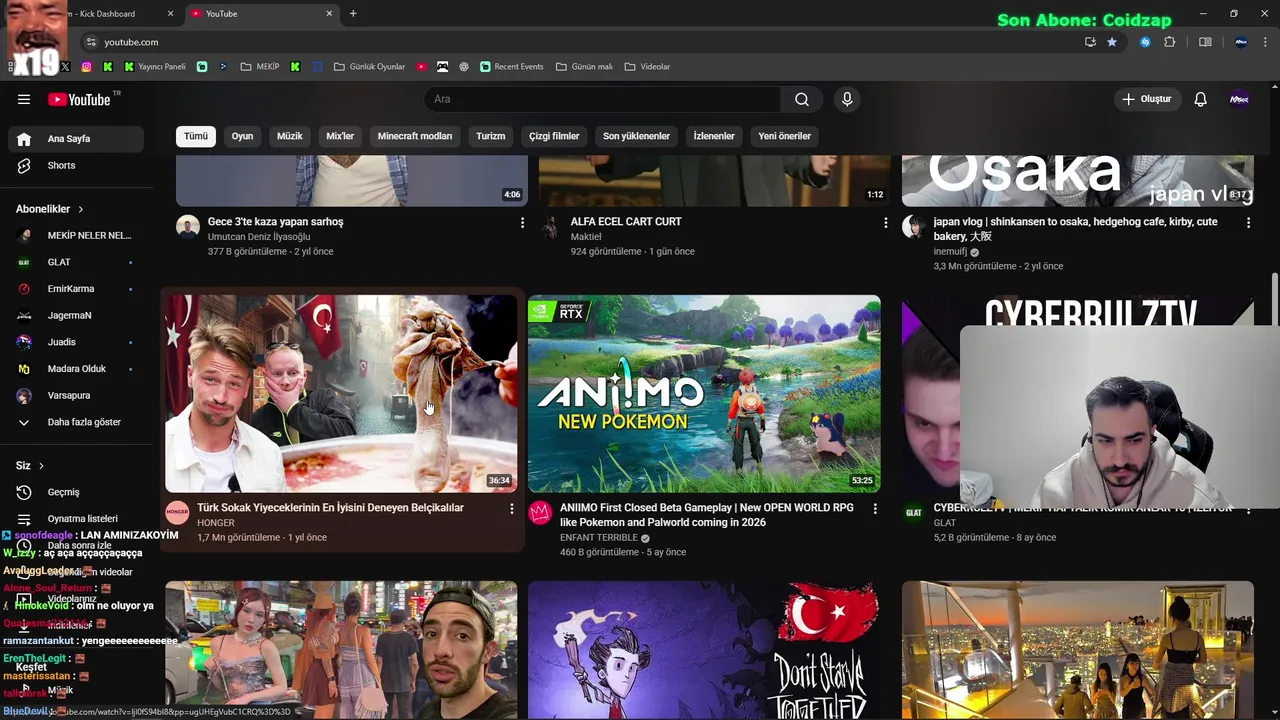This screenshot has width=1280, height=720.
Task: Open the ENFANT TERRIBLE channel avatar
Action: pyautogui.click(x=540, y=513)
